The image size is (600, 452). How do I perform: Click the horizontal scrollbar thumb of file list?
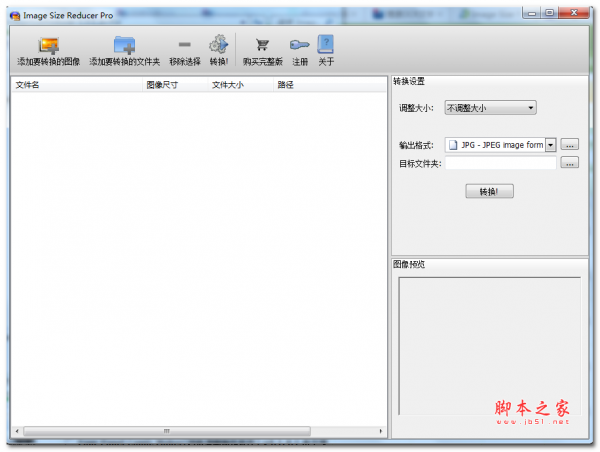click(x=167, y=431)
